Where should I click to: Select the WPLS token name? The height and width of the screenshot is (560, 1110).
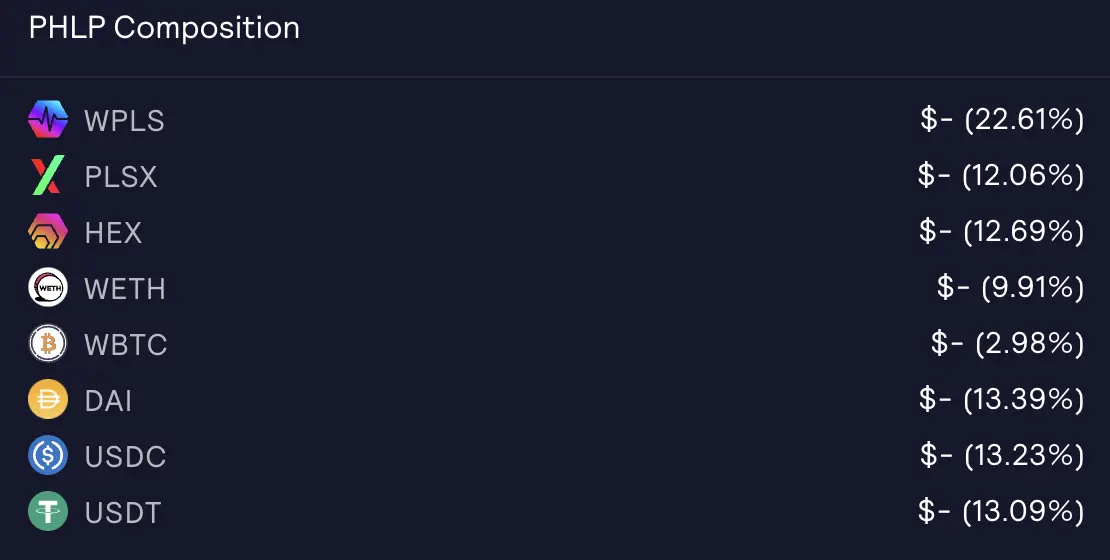[x=125, y=121]
